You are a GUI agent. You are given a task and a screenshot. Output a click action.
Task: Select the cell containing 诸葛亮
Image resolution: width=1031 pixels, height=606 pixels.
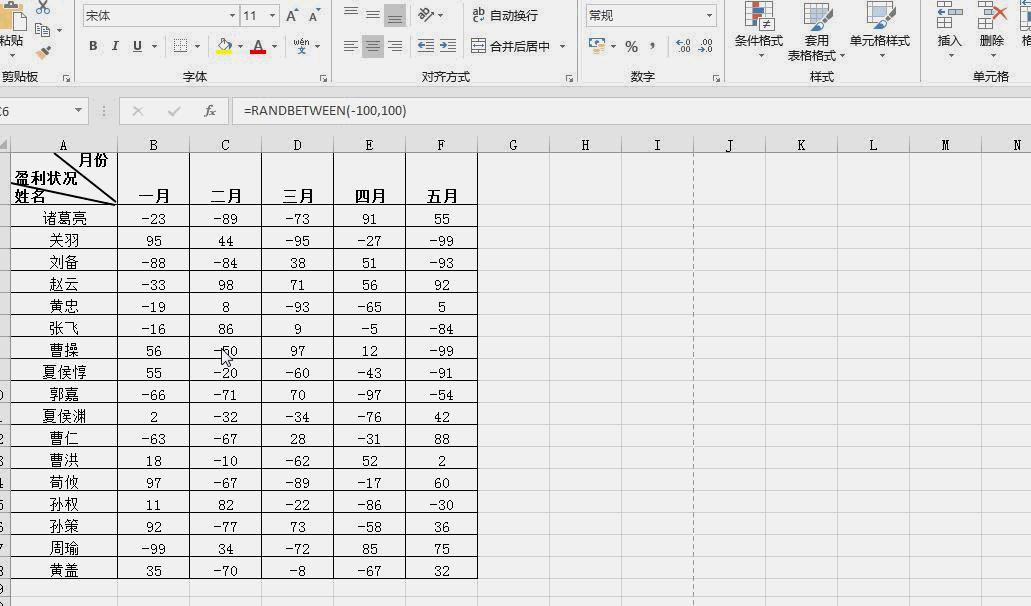click(64, 218)
